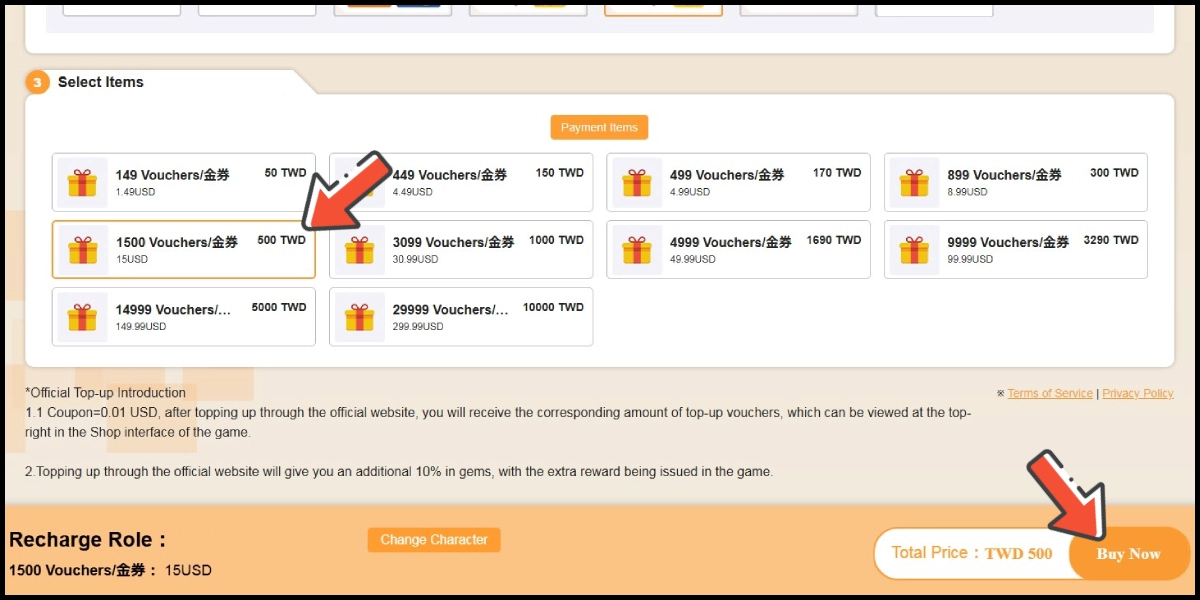1200x600 pixels.
Task: Click the gift icon for 499 Vouchers
Action: 637,183
